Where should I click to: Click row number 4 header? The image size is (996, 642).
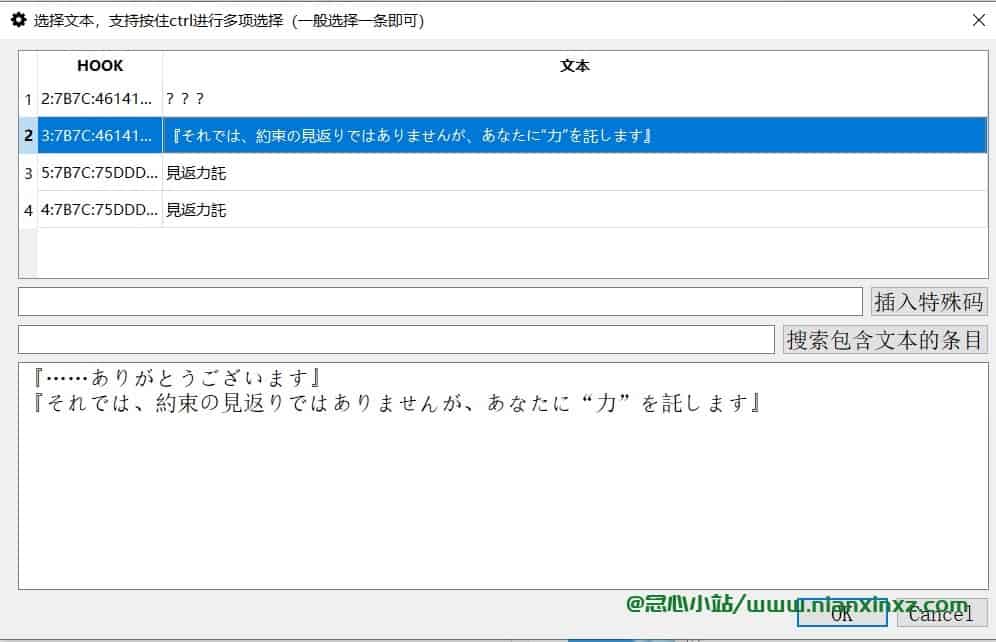(28, 210)
